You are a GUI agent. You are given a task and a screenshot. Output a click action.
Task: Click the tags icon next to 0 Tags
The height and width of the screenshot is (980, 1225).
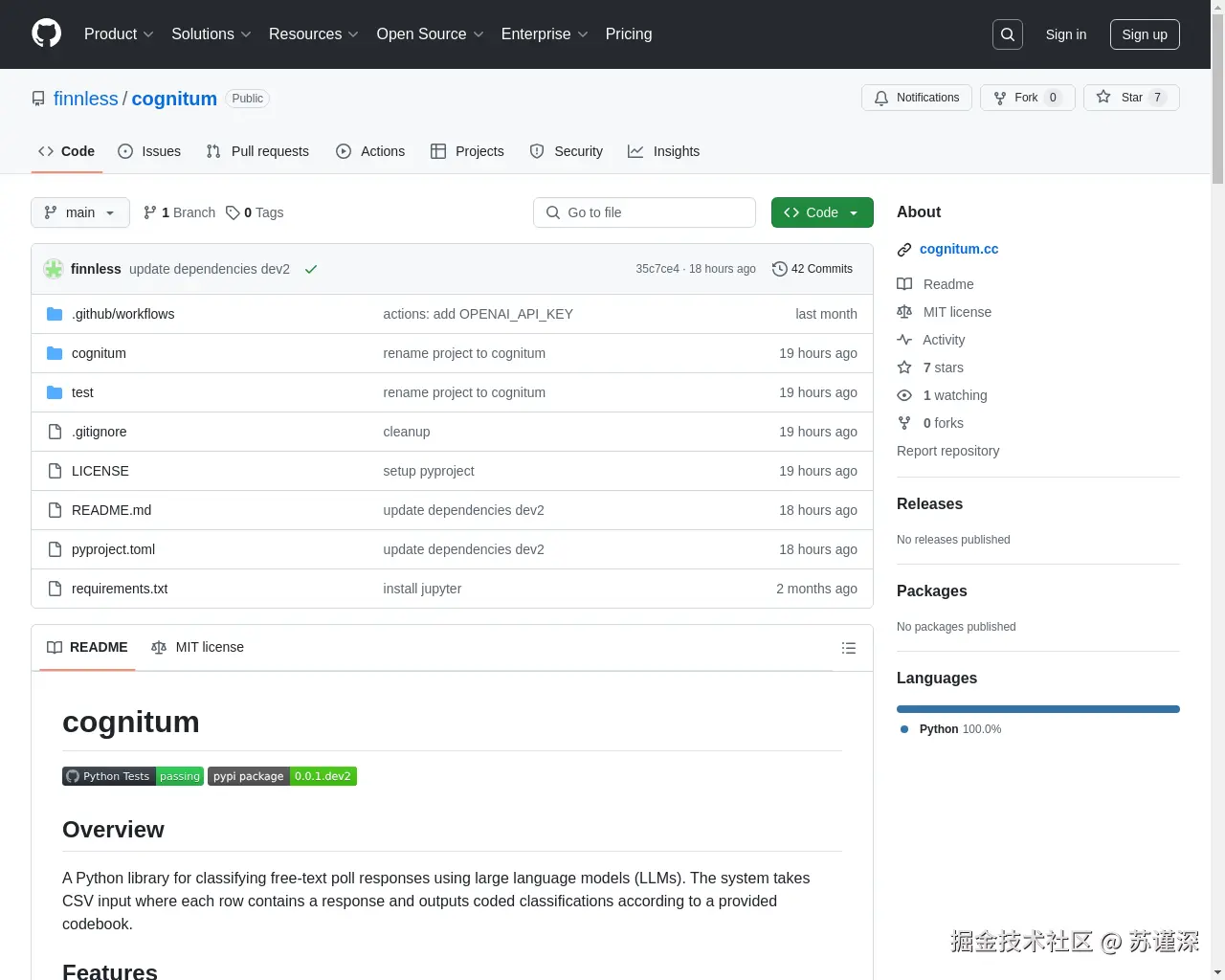234,212
